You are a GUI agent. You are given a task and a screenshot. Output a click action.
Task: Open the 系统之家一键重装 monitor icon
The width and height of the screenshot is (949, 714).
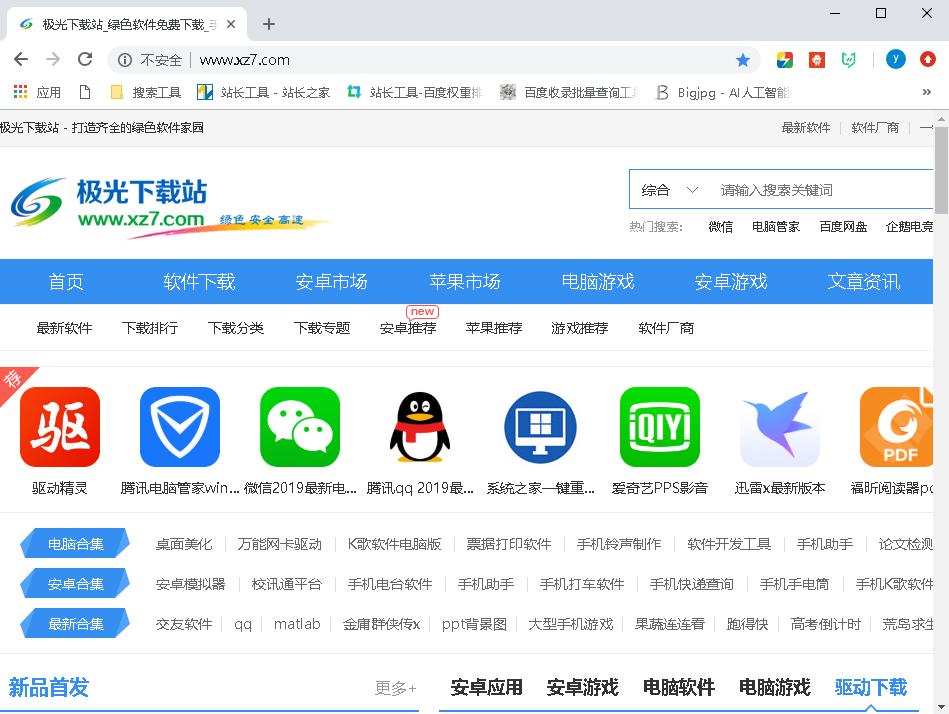tap(539, 426)
